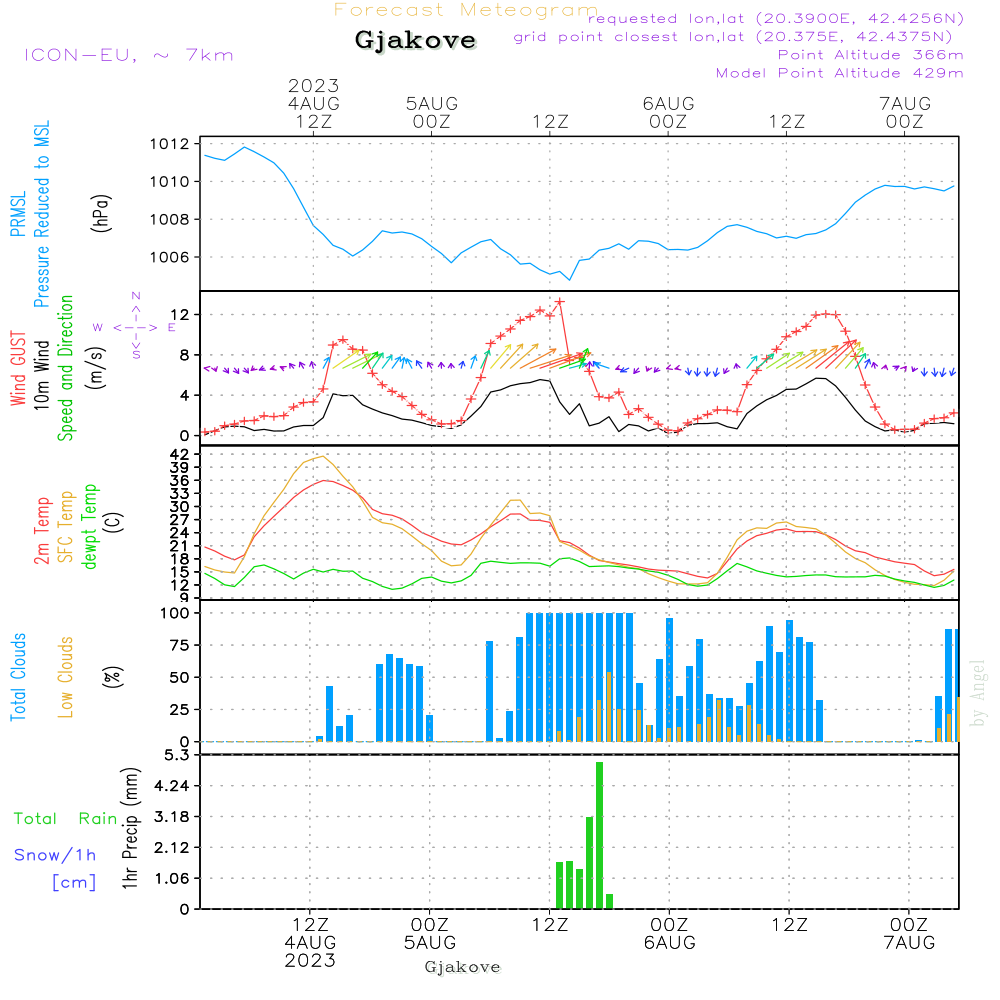Click the Total Rain legend label
Image resolution: width=1000 pixels, height=1000 pixels.
(x=65, y=818)
